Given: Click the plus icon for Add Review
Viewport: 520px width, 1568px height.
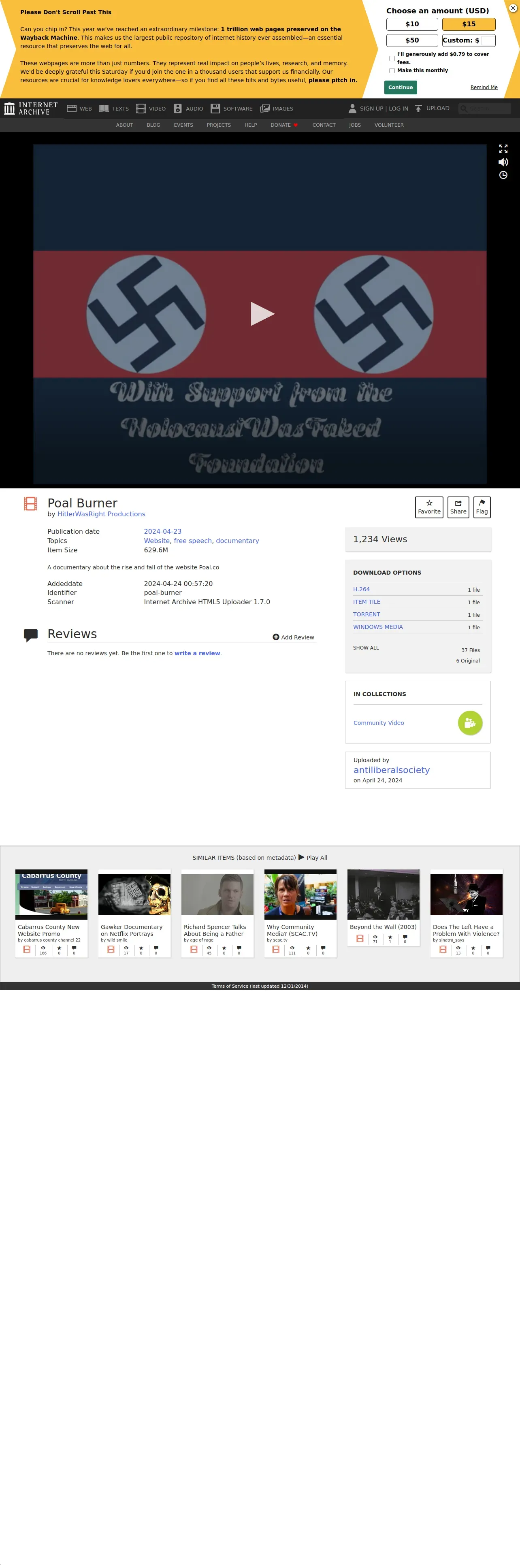Looking at the screenshot, I should [276, 637].
